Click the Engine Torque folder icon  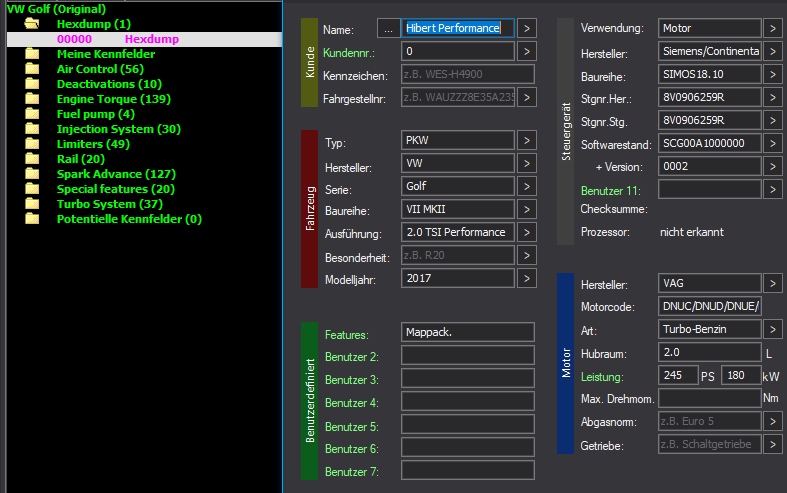point(32,99)
